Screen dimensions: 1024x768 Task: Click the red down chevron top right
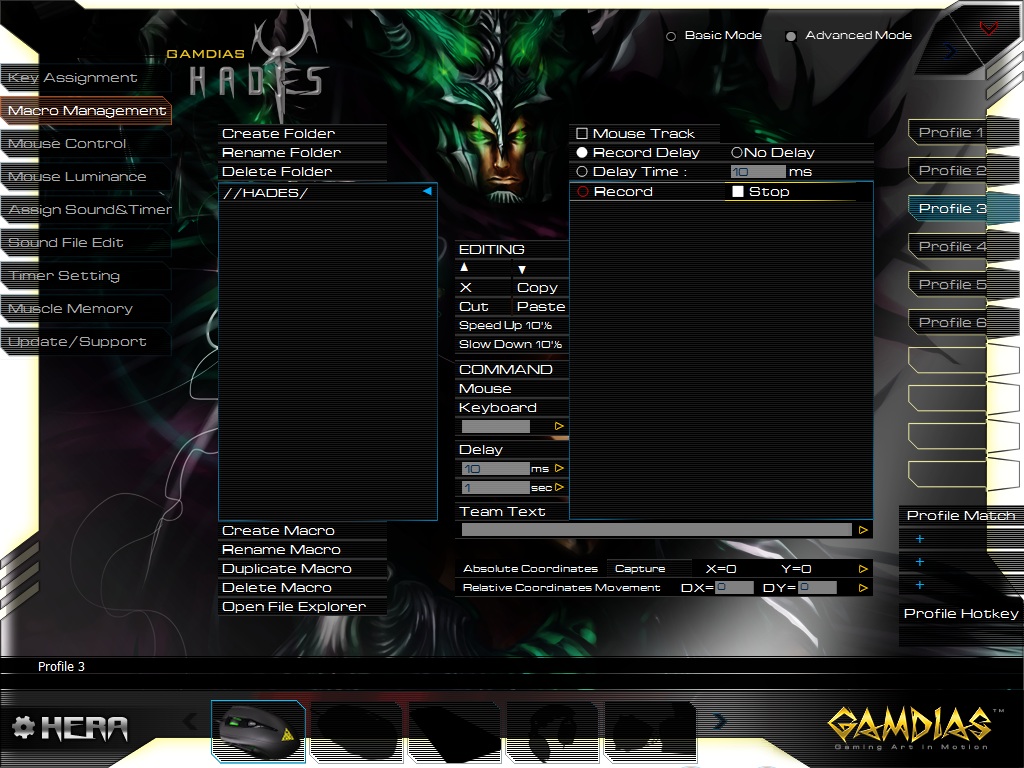tap(989, 28)
